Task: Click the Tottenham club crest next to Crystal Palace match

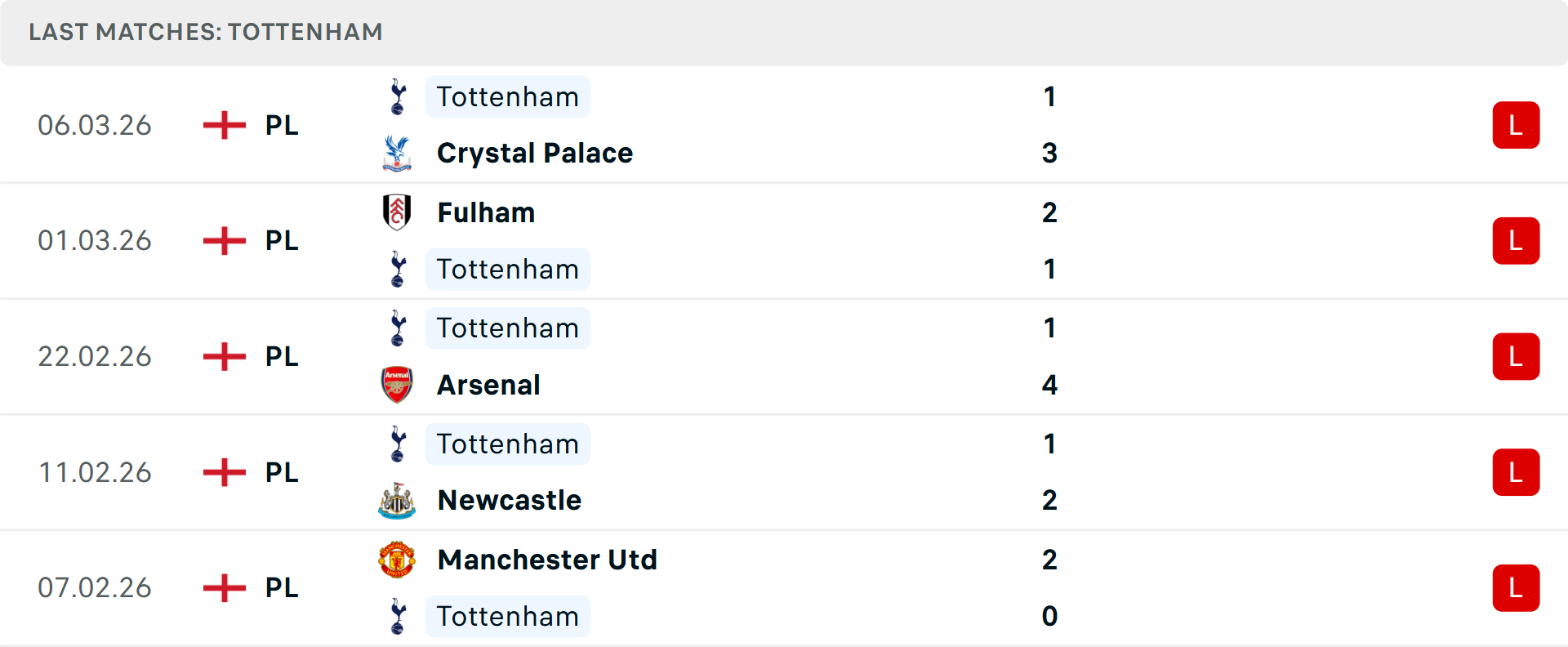Action: [x=398, y=96]
